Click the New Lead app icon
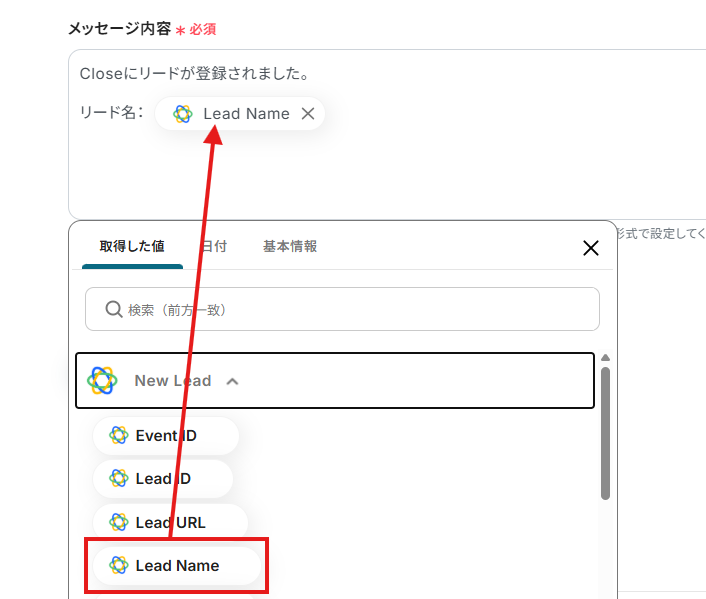This screenshot has height=599, width=706. (102, 381)
